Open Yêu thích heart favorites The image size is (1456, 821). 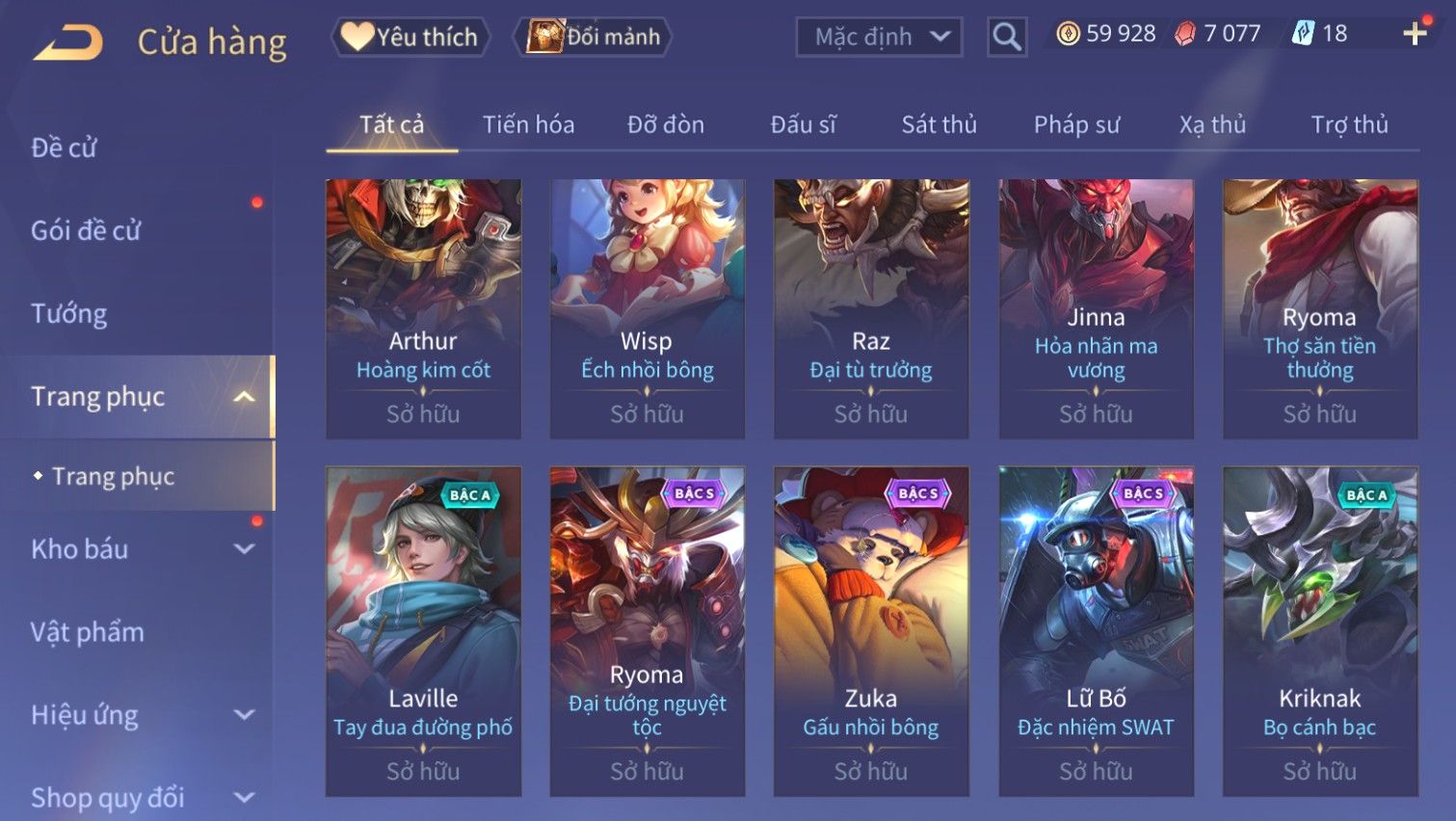point(410,37)
